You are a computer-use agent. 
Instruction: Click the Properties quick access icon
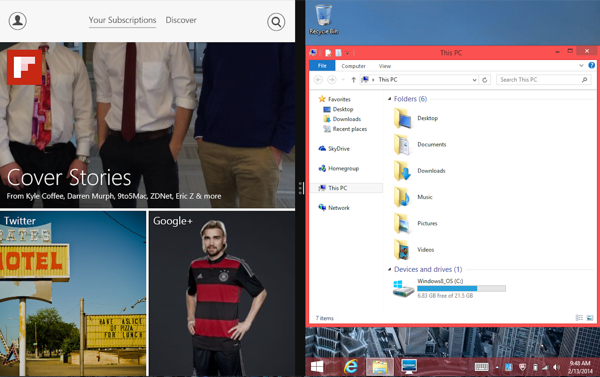[328, 53]
